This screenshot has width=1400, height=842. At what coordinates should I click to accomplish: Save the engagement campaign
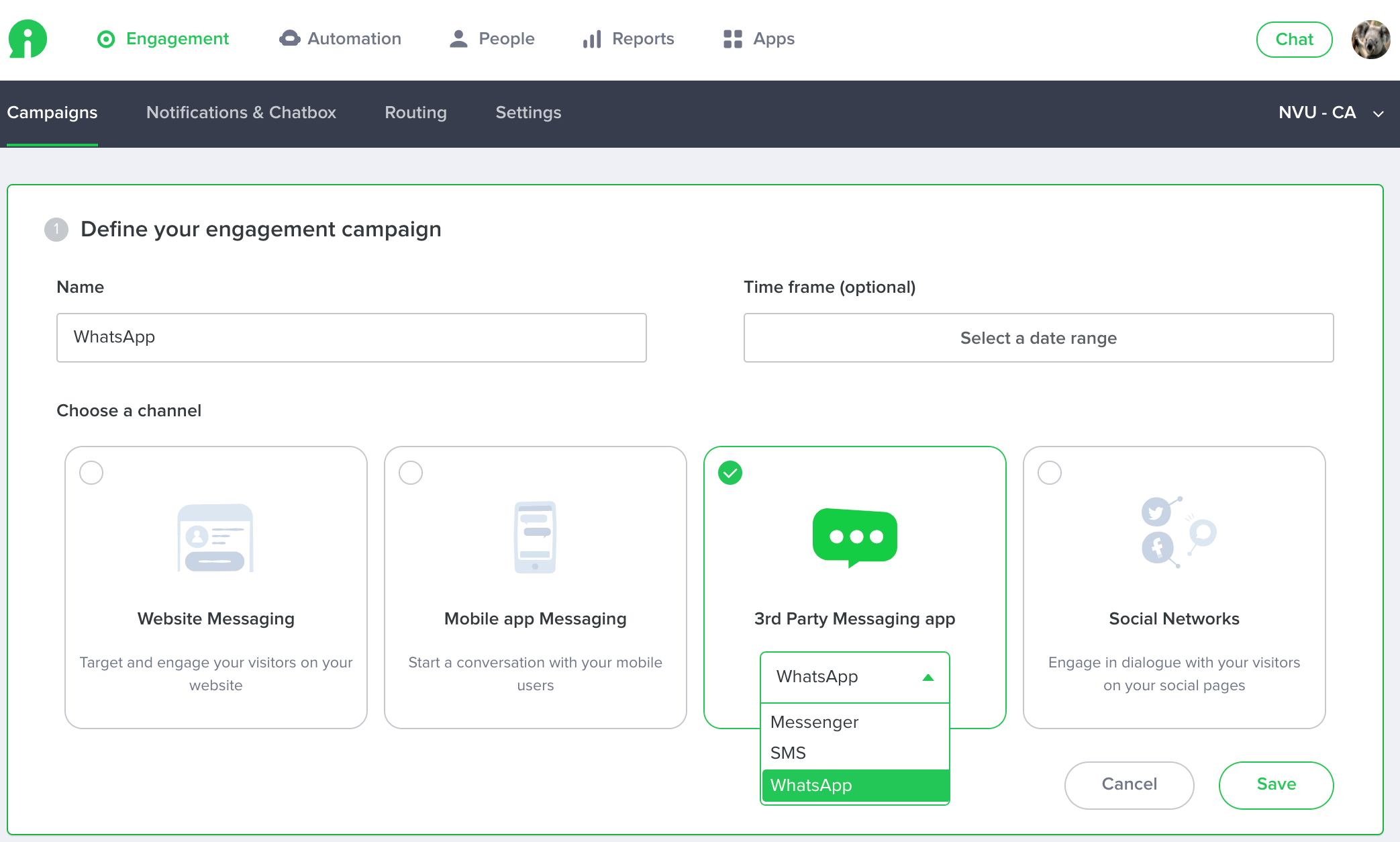tap(1276, 785)
